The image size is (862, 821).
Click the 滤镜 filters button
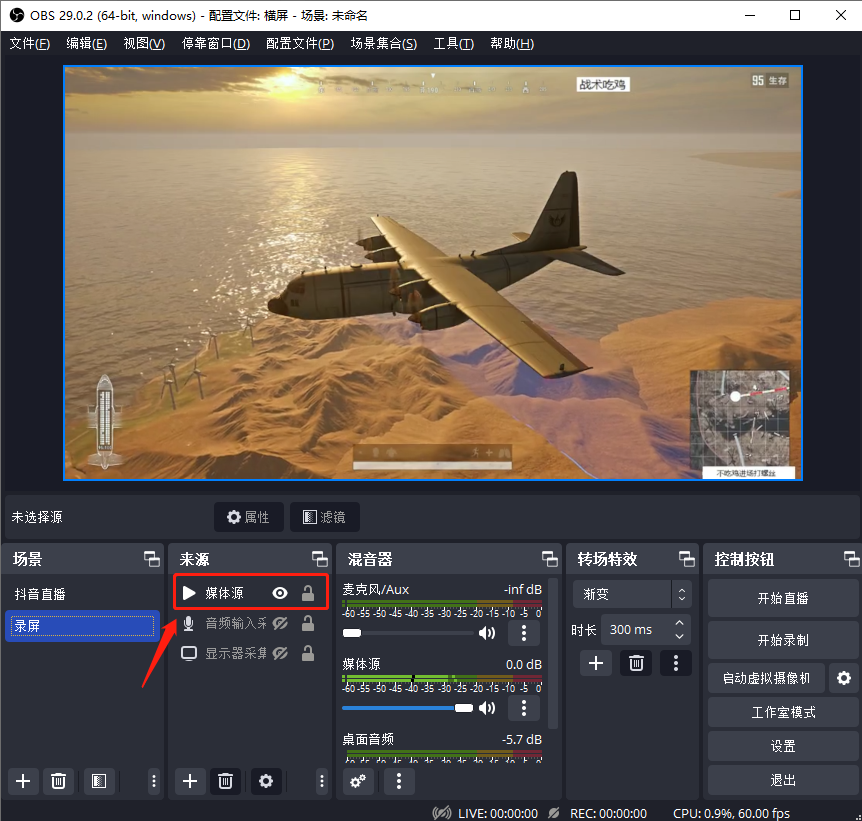coord(324,517)
